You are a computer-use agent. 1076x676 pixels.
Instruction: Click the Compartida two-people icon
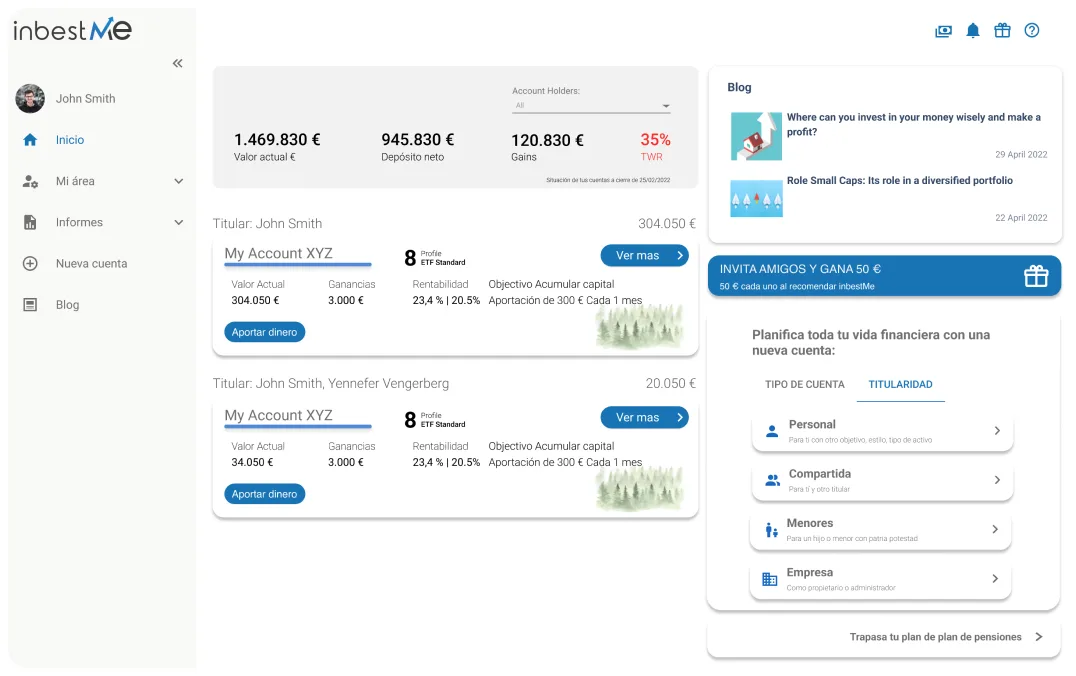(x=773, y=480)
